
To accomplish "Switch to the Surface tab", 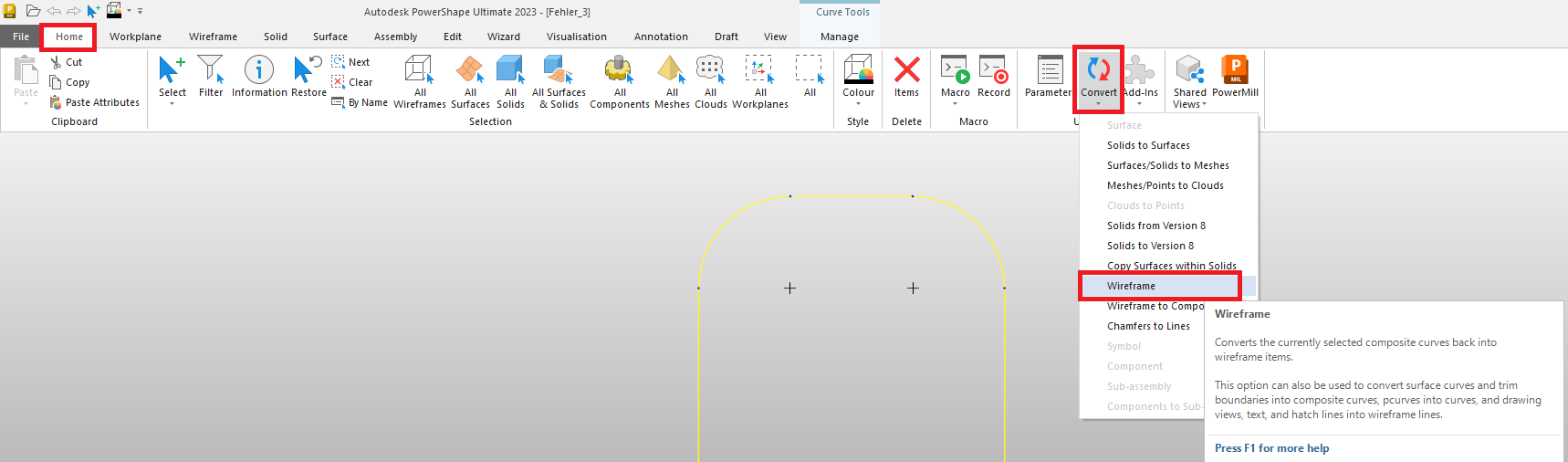I will (x=330, y=37).
